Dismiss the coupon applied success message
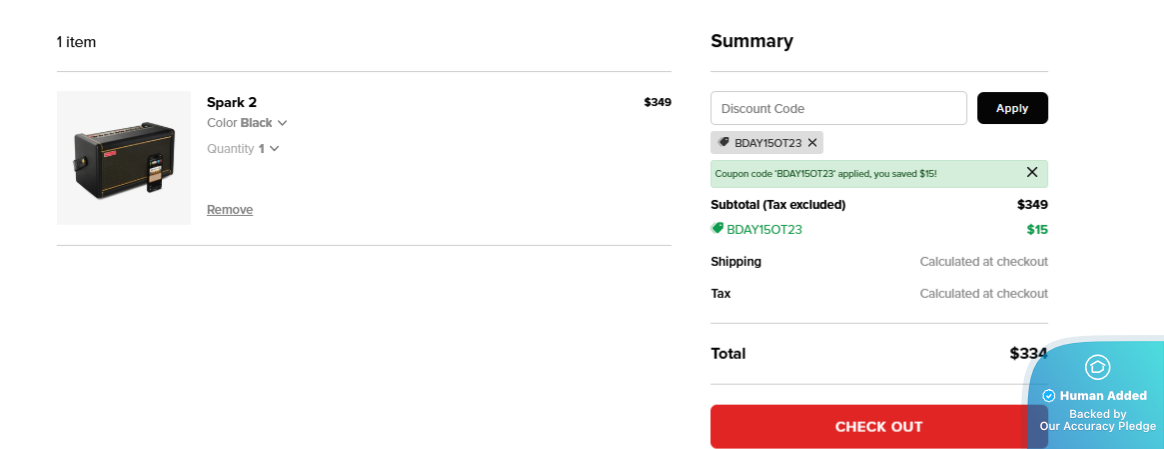Image resolution: width=1164 pixels, height=449 pixels. pyautogui.click(x=1032, y=173)
